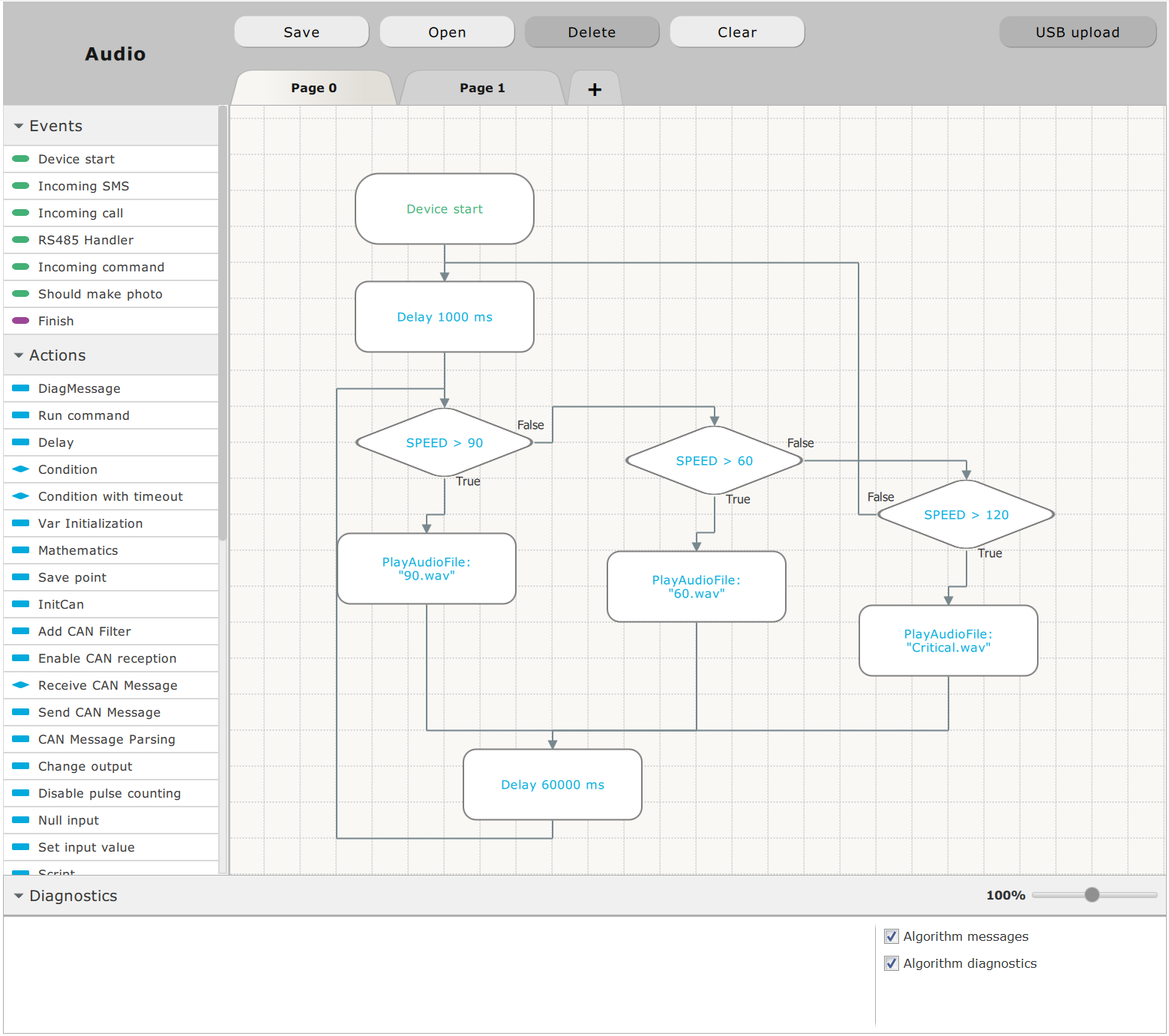
Task: Disable the Algorithm messages checkbox
Action: 892,936
